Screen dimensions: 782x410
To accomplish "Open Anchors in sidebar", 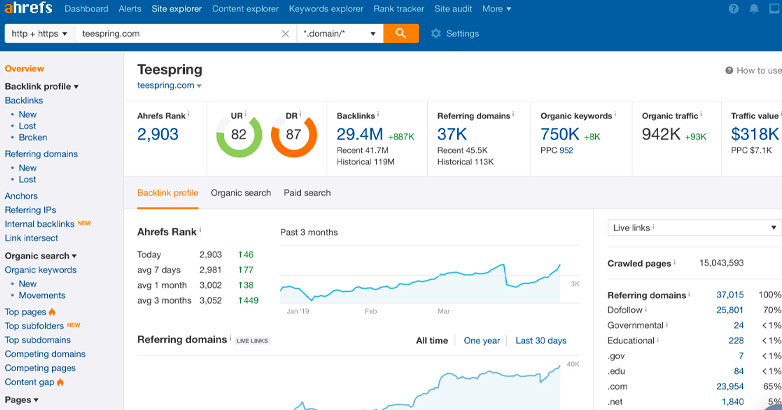I will [x=21, y=196].
